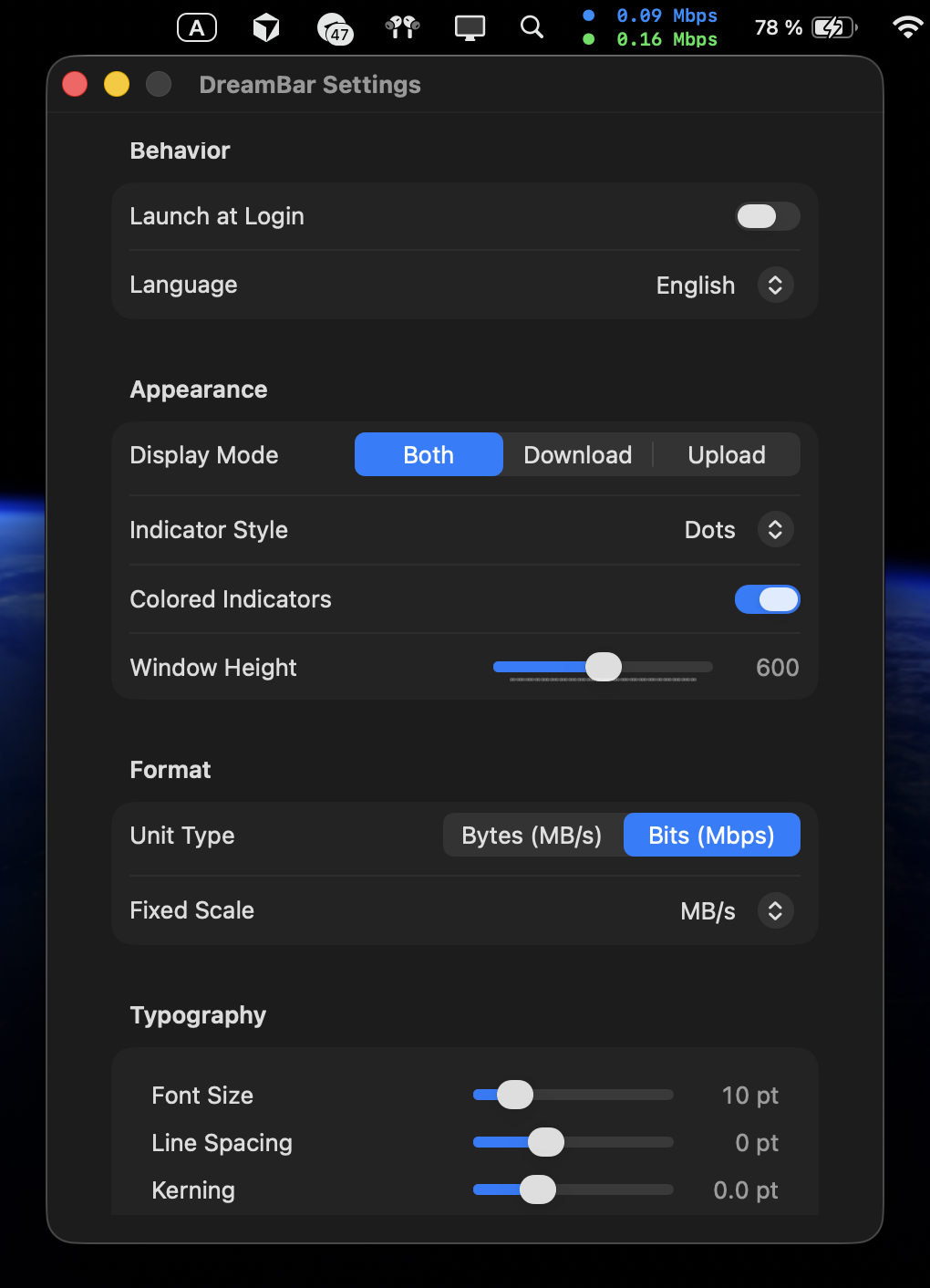Click the Font Size slider knob
Viewport: 930px width, 1288px height.
515,1095
